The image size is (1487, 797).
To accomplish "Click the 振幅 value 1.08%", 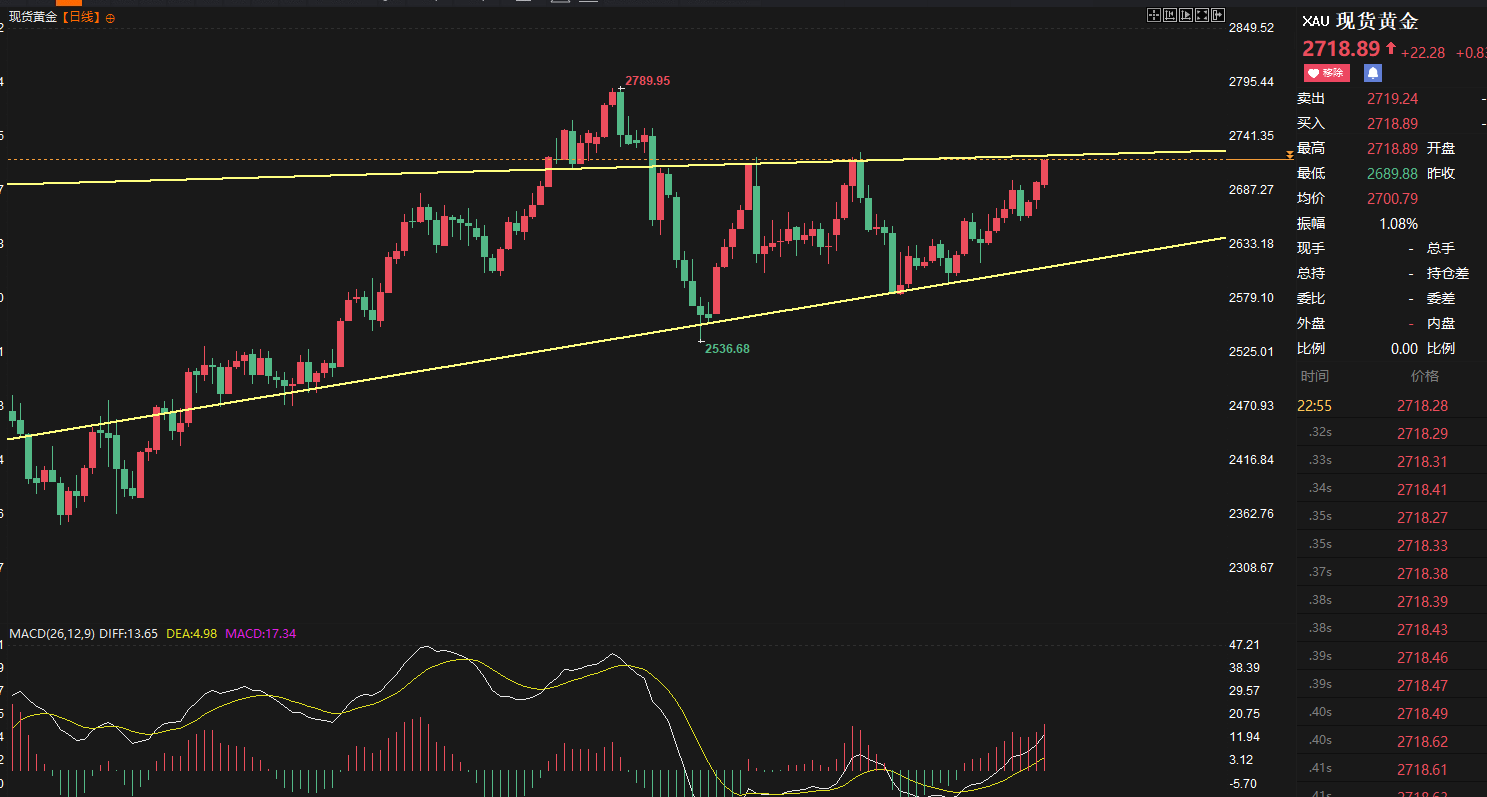I will coord(1399,223).
